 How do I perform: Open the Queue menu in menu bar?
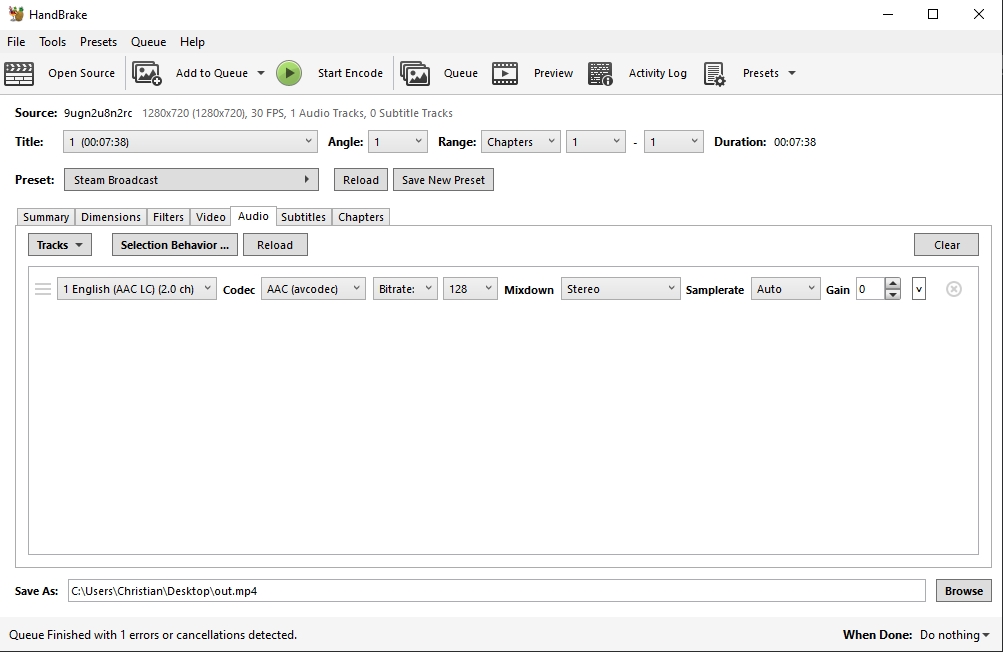point(148,42)
